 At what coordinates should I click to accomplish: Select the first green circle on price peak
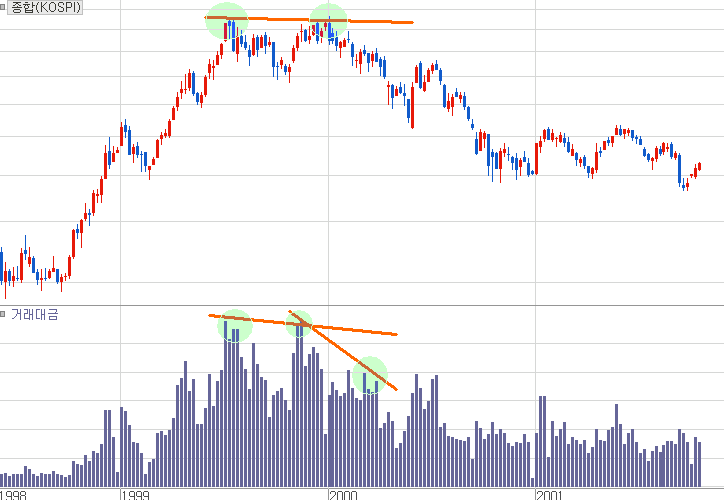point(227,21)
